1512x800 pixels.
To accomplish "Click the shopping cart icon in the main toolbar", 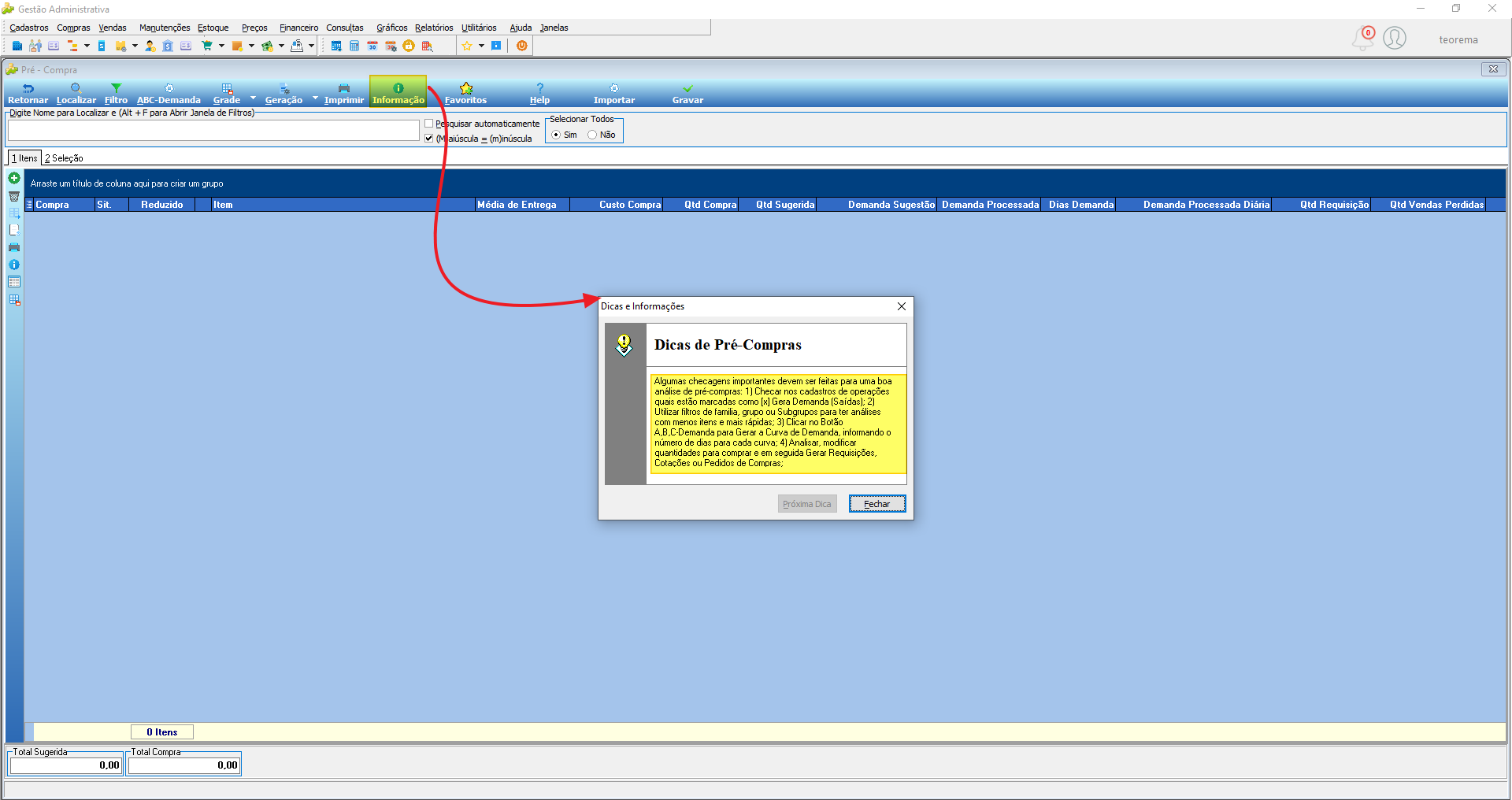I will 207,46.
